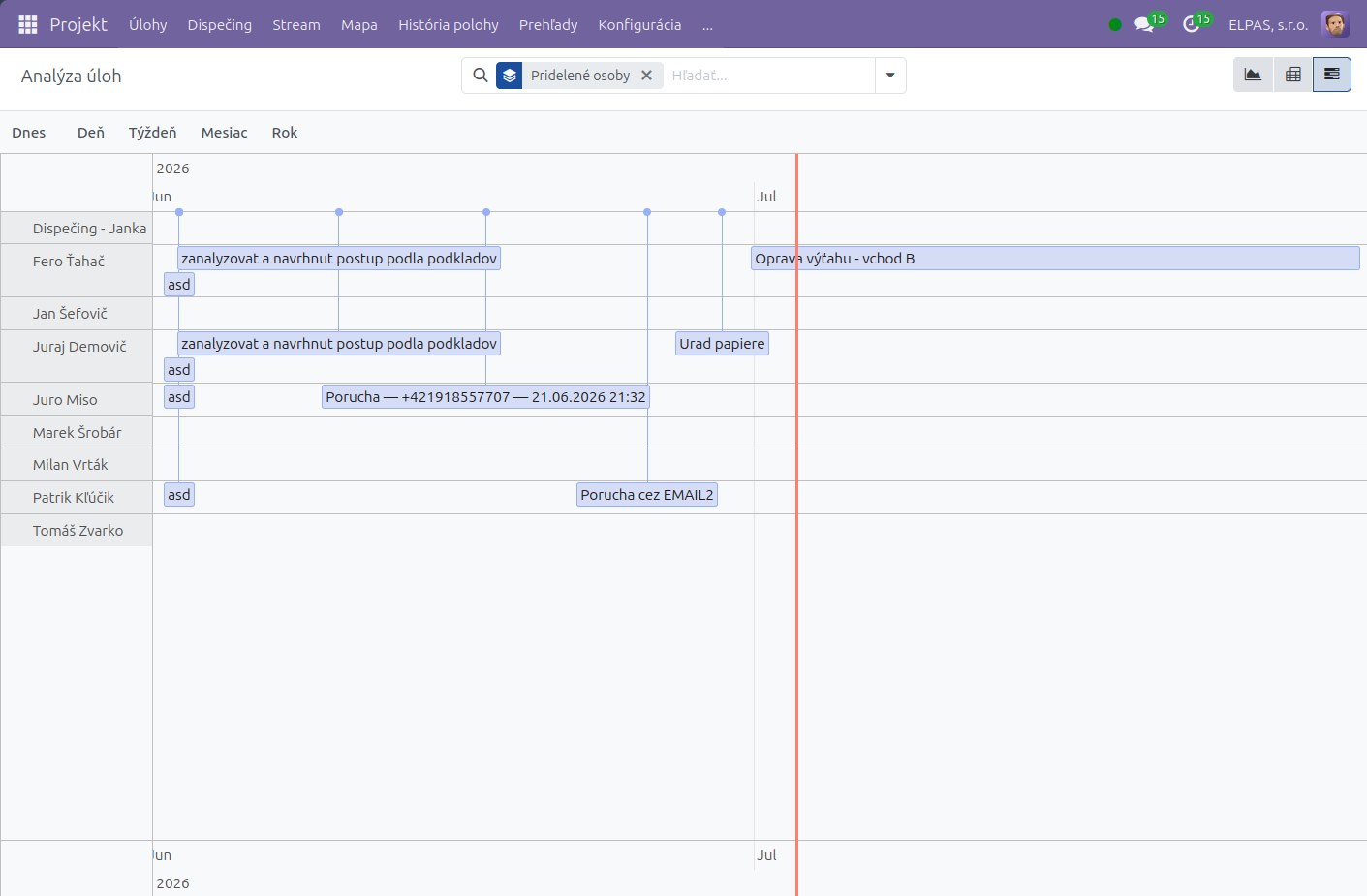The height and width of the screenshot is (896, 1367).
Task: Open the Oprava výťahu - vchod B task
Action: click(1055, 259)
